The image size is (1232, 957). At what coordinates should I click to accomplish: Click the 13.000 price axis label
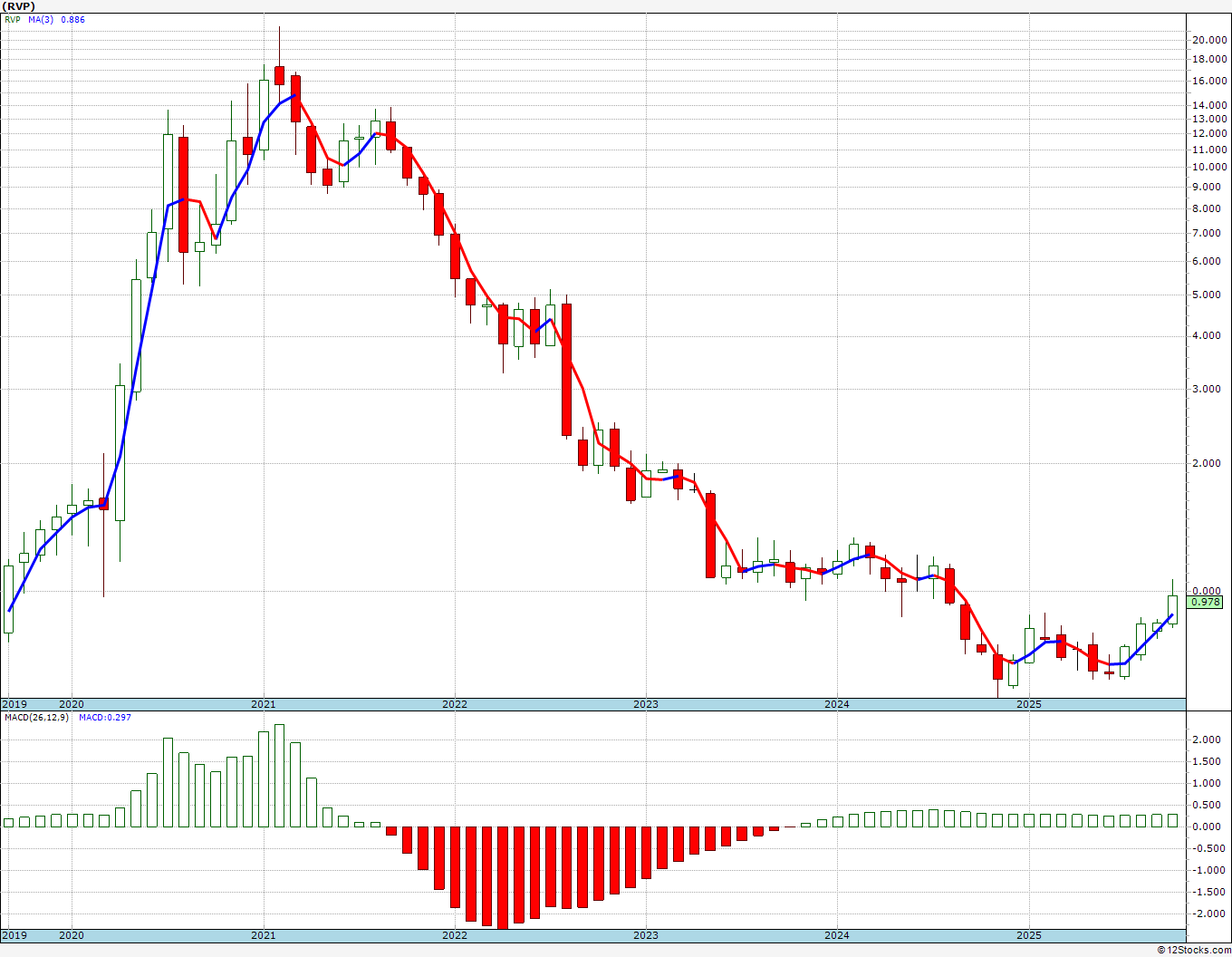coord(1210,120)
